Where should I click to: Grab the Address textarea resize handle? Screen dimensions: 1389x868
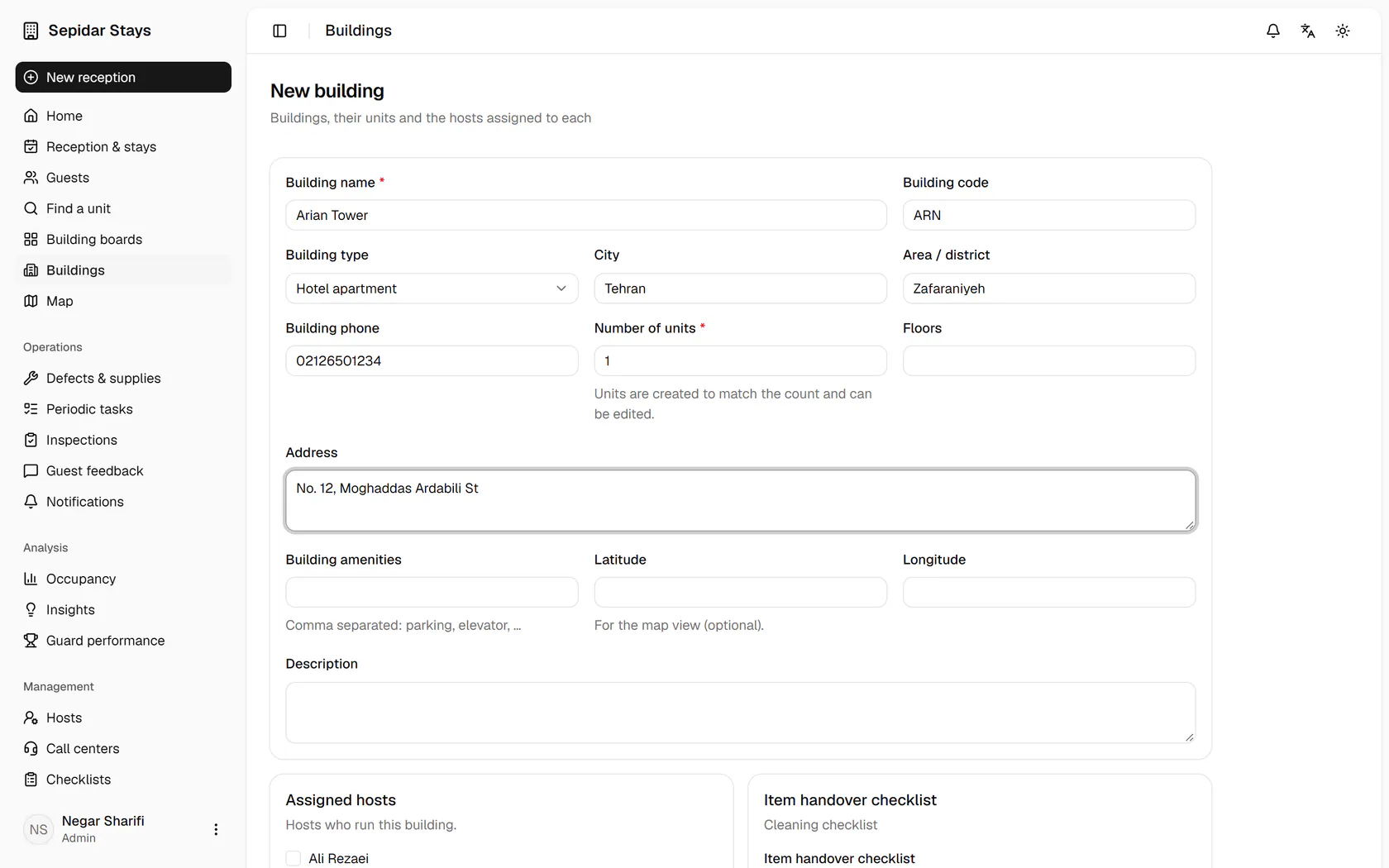[1189, 525]
